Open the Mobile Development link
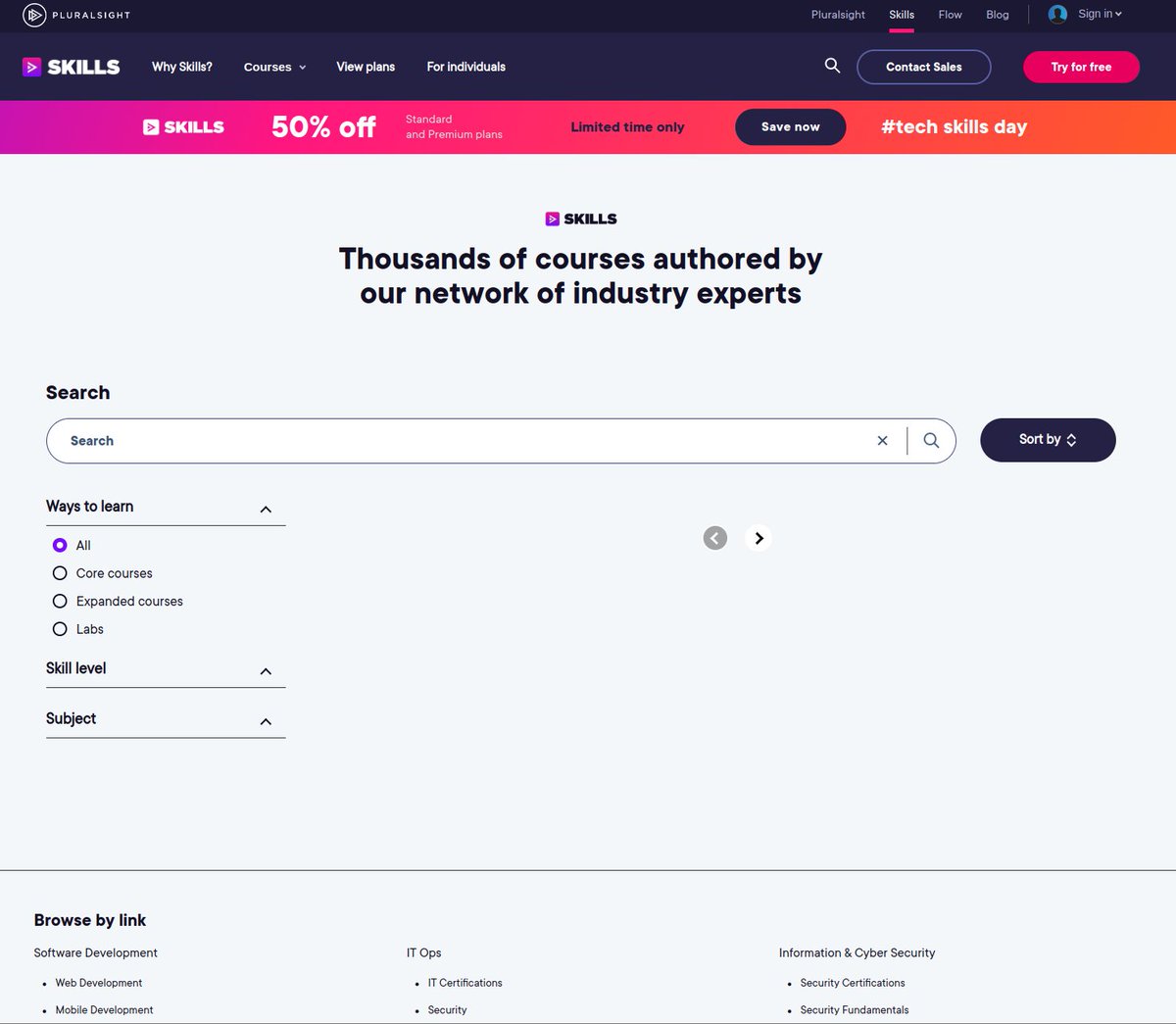Image resolution: width=1176 pixels, height=1024 pixels. point(104,1010)
